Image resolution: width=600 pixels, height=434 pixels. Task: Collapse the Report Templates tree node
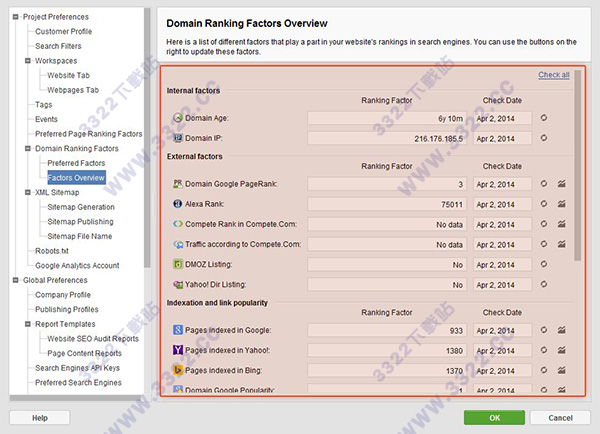(28, 324)
